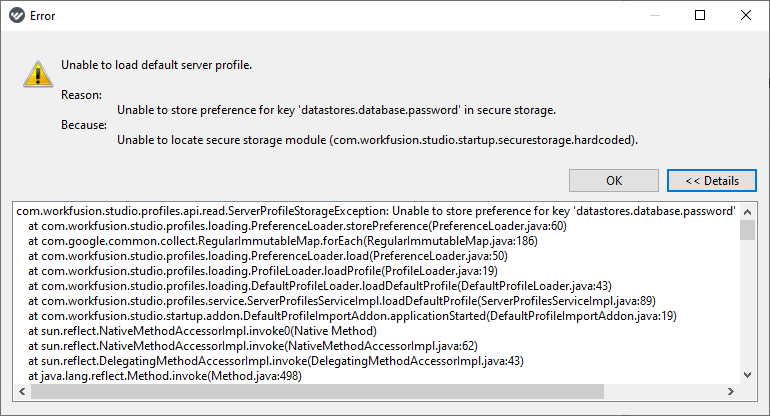The width and height of the screenshot is (770, 416).
Task: Click the WorkFusion app icon in title bar
Action: pos(17,16)
